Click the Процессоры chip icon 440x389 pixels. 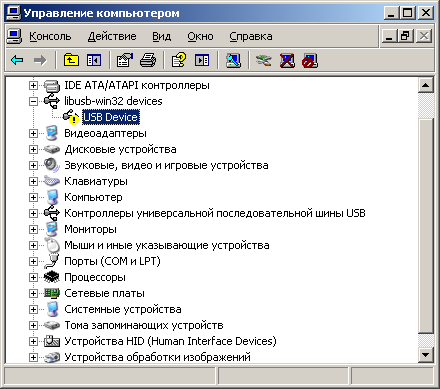tap(52, 277)
